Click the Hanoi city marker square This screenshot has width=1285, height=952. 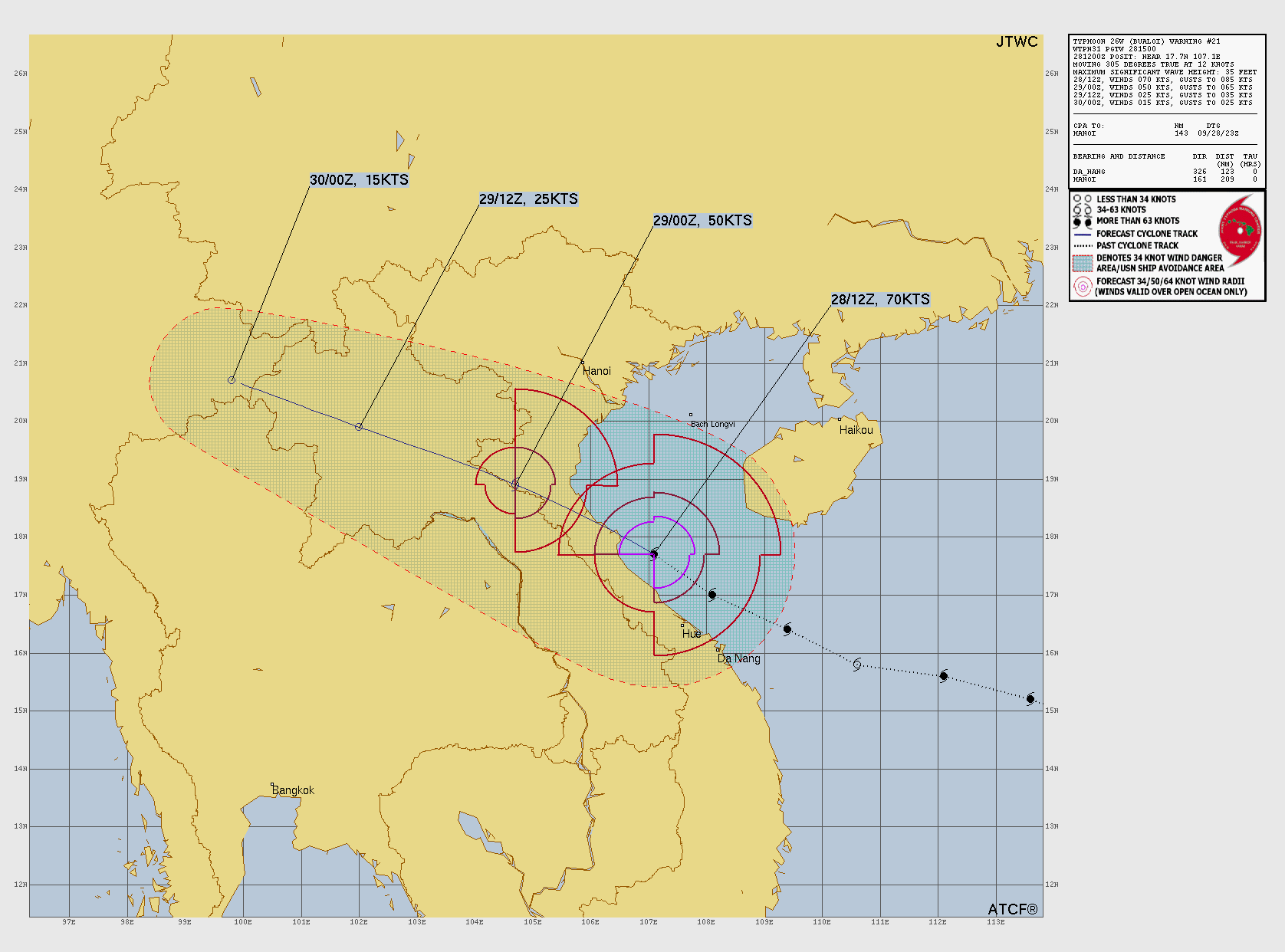pyautogui.click(x=583, y=363)
